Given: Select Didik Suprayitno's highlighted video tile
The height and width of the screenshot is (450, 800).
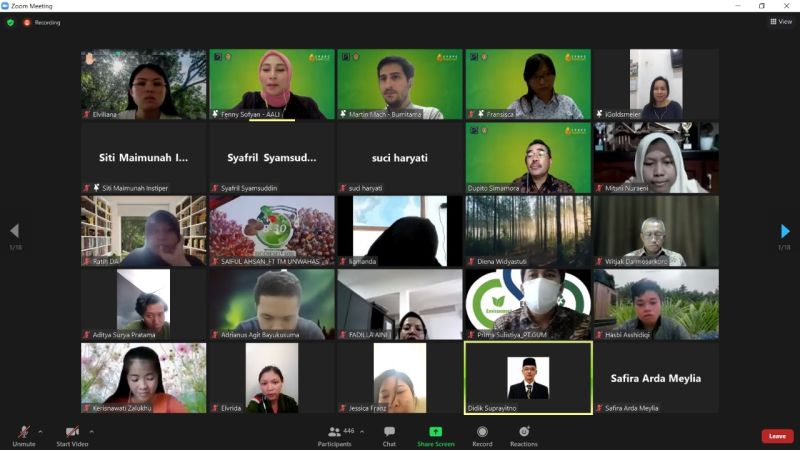Looking at the screenshot, I should [528, 378].
